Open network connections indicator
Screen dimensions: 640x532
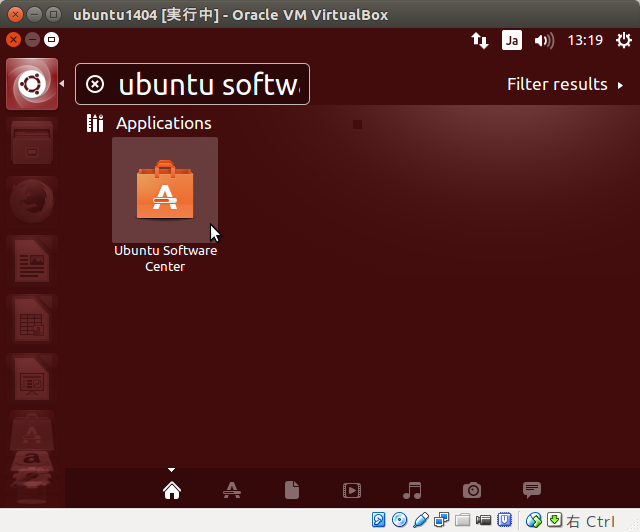[x=480, y=40]
